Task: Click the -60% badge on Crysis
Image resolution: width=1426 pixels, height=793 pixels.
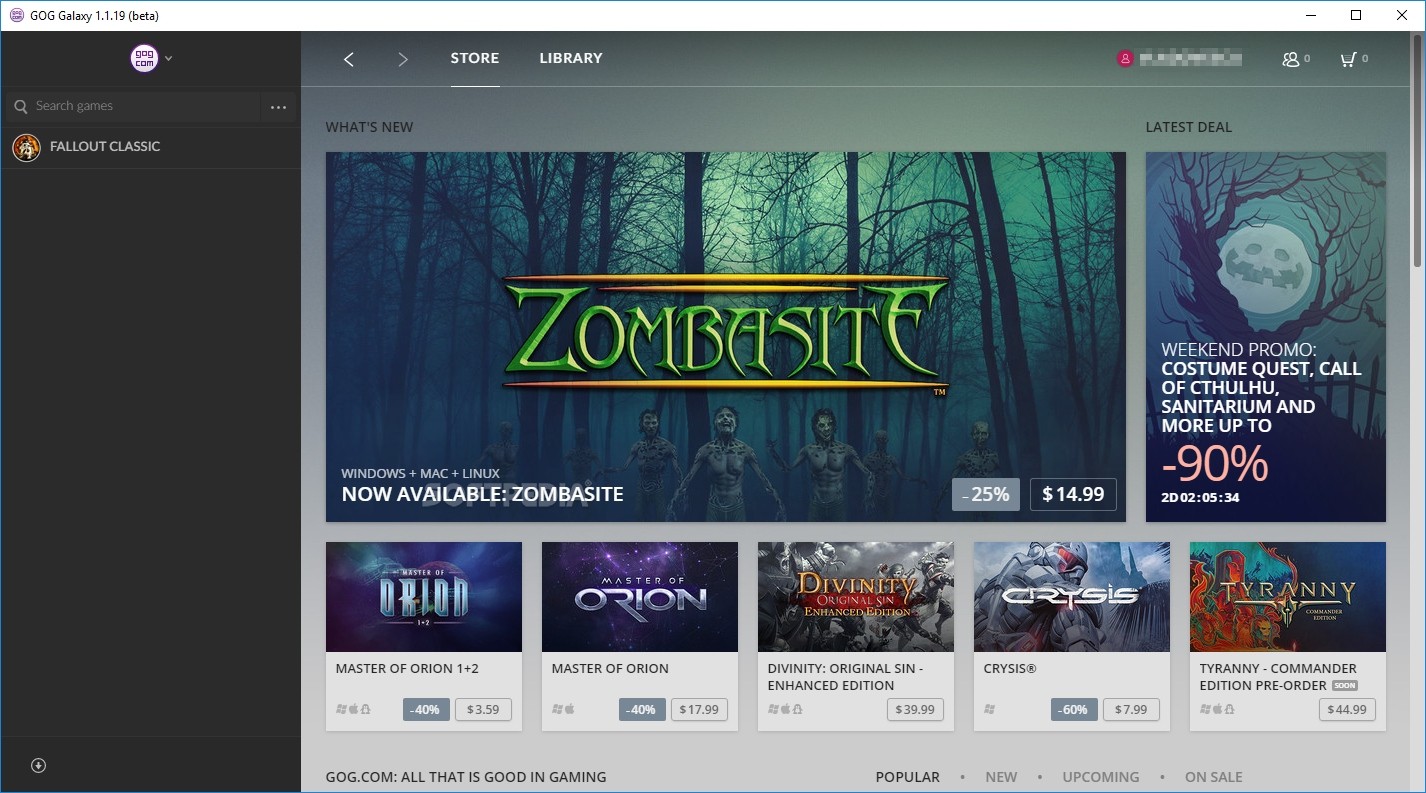Action: [x=1074, y=709]
